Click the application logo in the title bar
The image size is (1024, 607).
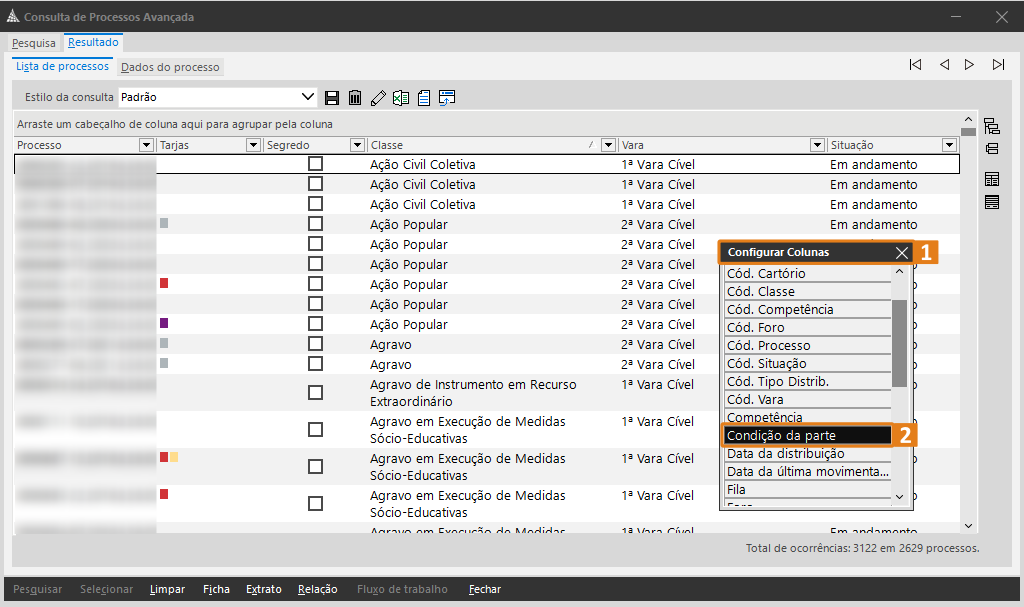point(12,16)
